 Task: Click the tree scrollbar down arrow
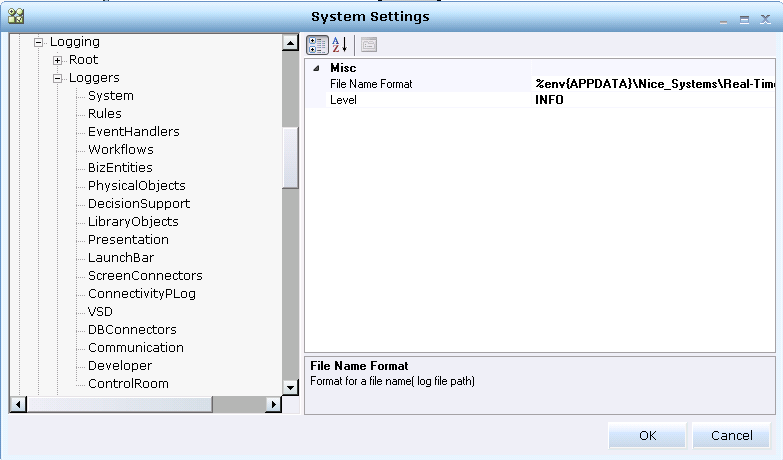tap(291, 387)
